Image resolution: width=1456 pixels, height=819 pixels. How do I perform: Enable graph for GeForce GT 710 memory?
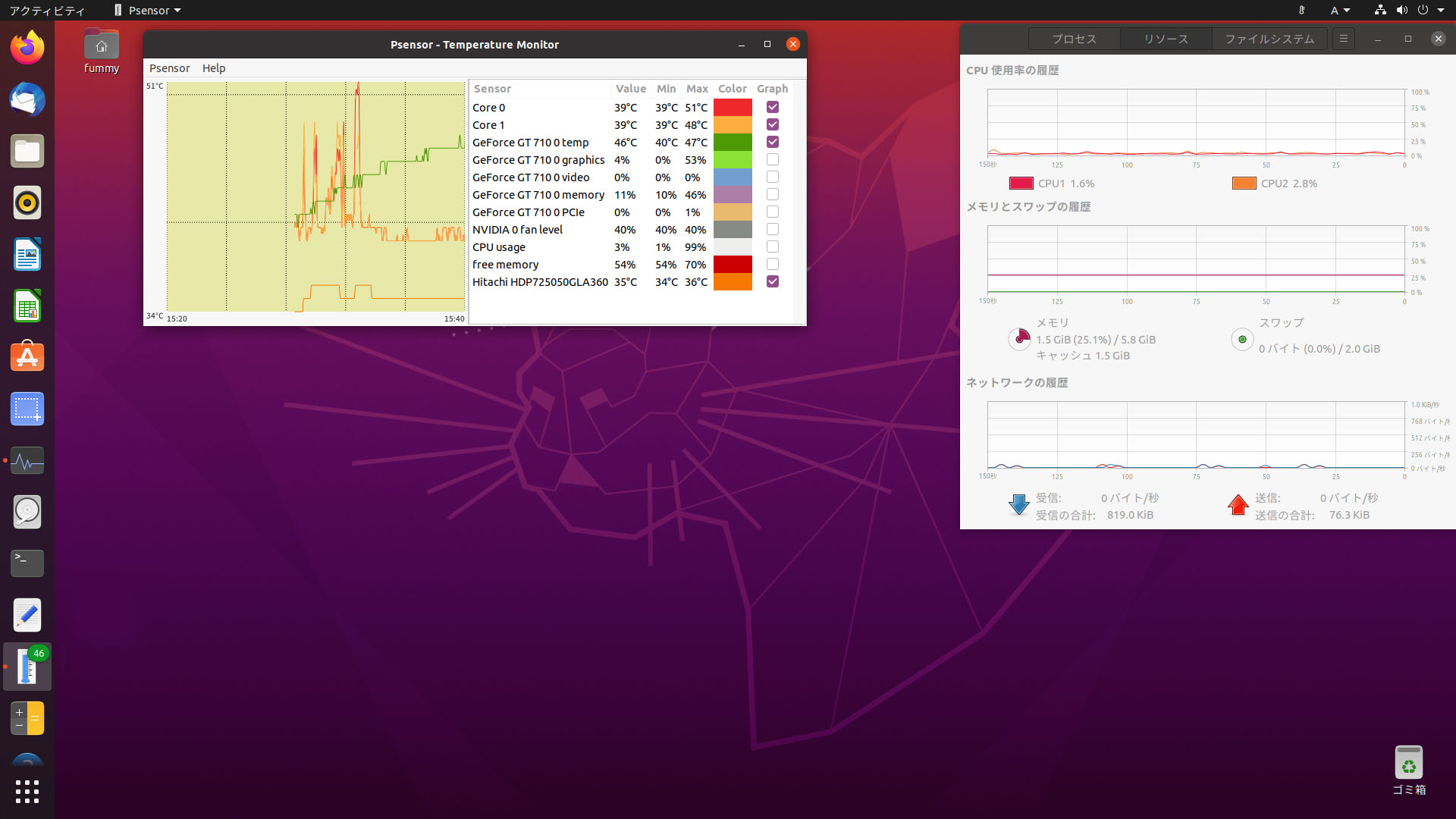(773, 194)
